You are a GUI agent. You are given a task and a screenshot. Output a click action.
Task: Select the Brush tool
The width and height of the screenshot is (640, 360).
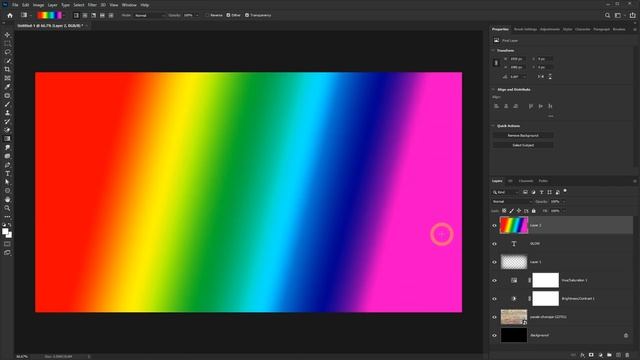point(7,104)
